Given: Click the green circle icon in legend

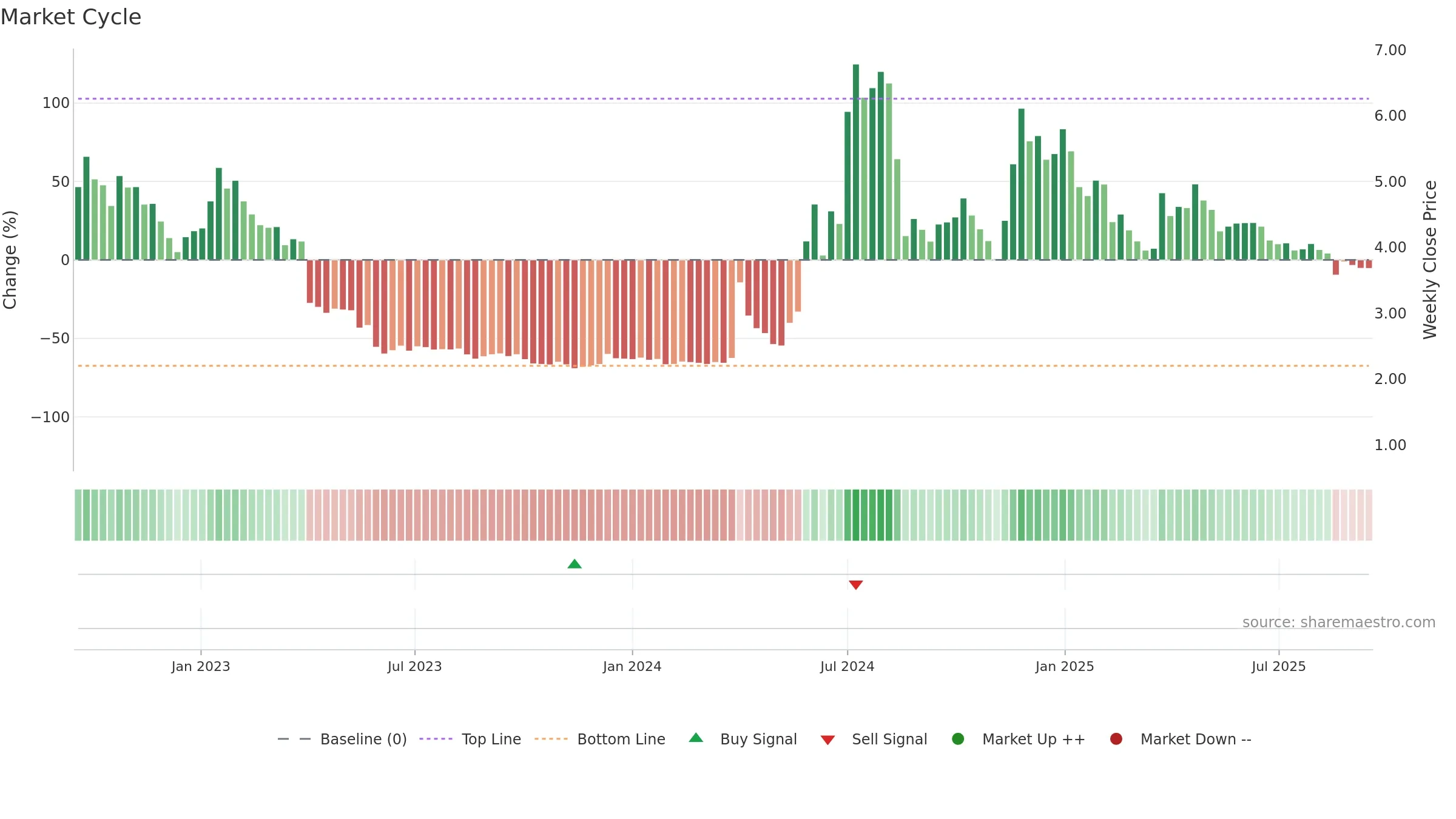Looking at the screenshot, I should pos(958,739).
